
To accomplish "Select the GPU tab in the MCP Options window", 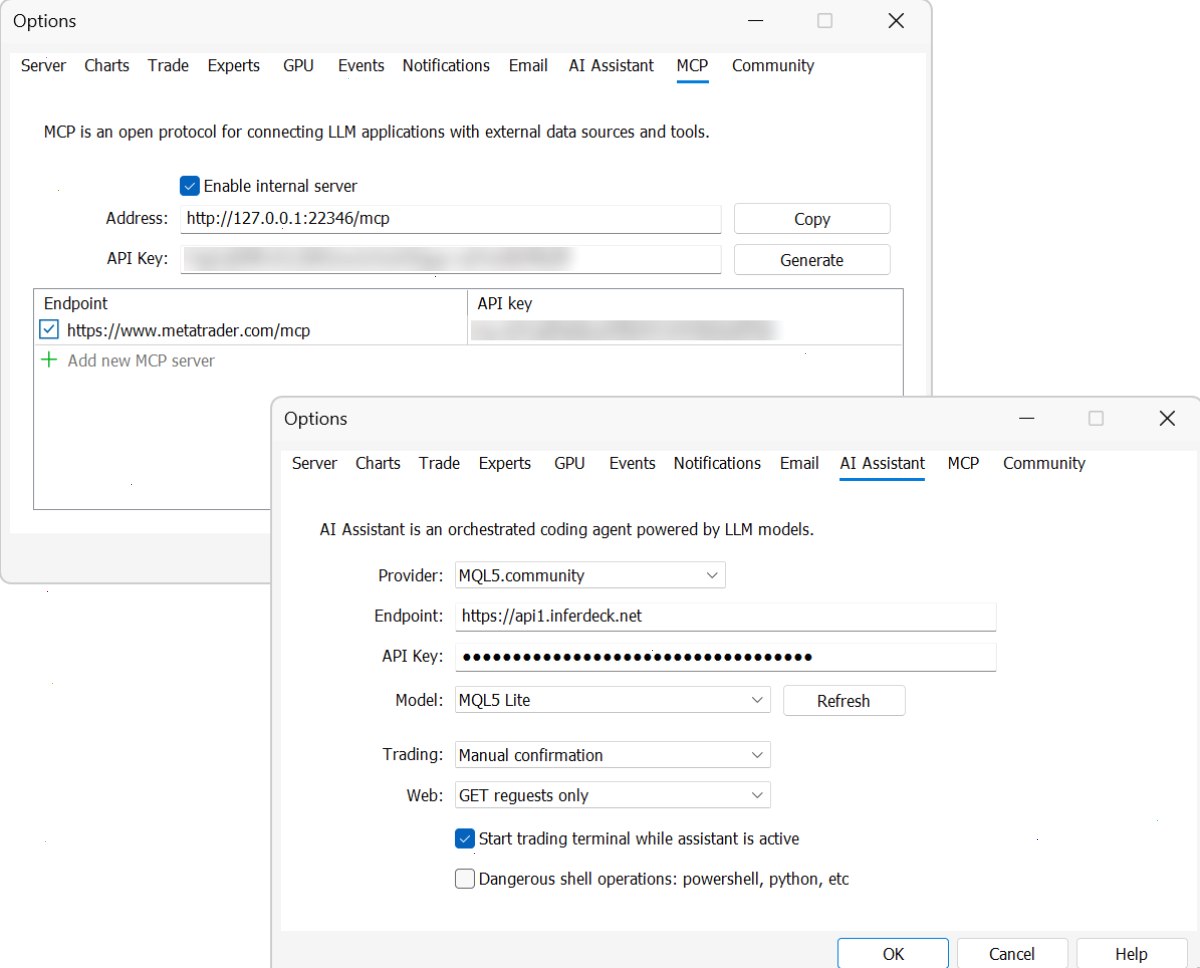I will [x=298, y=65].
